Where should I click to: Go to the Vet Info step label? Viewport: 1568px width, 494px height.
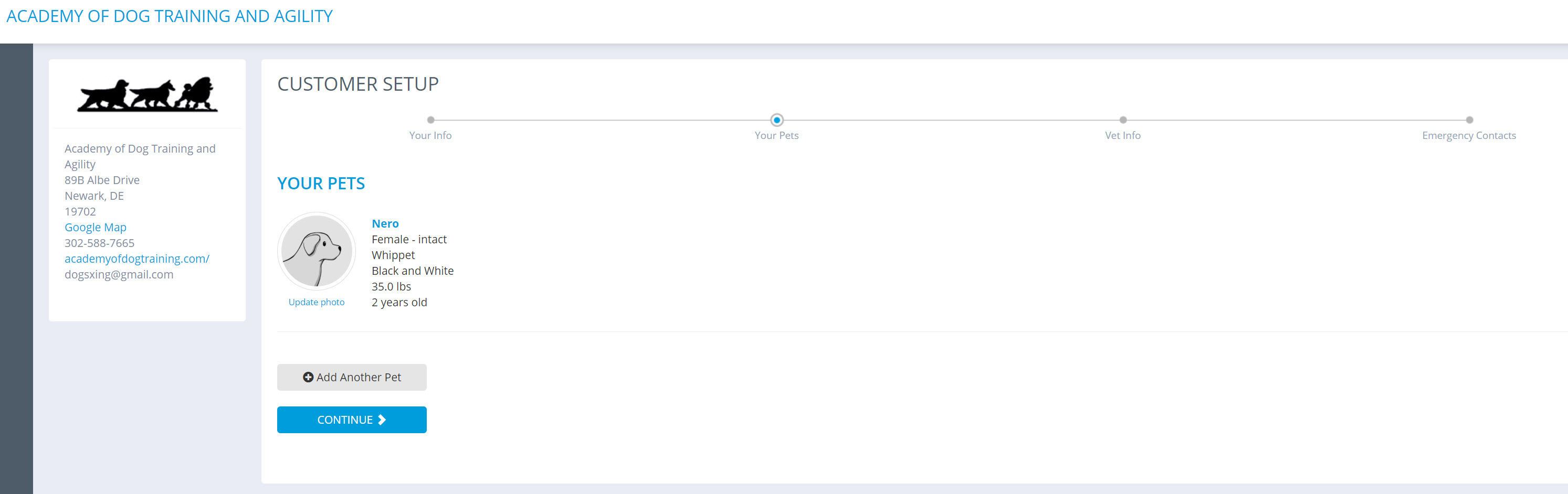point(1123,135)
